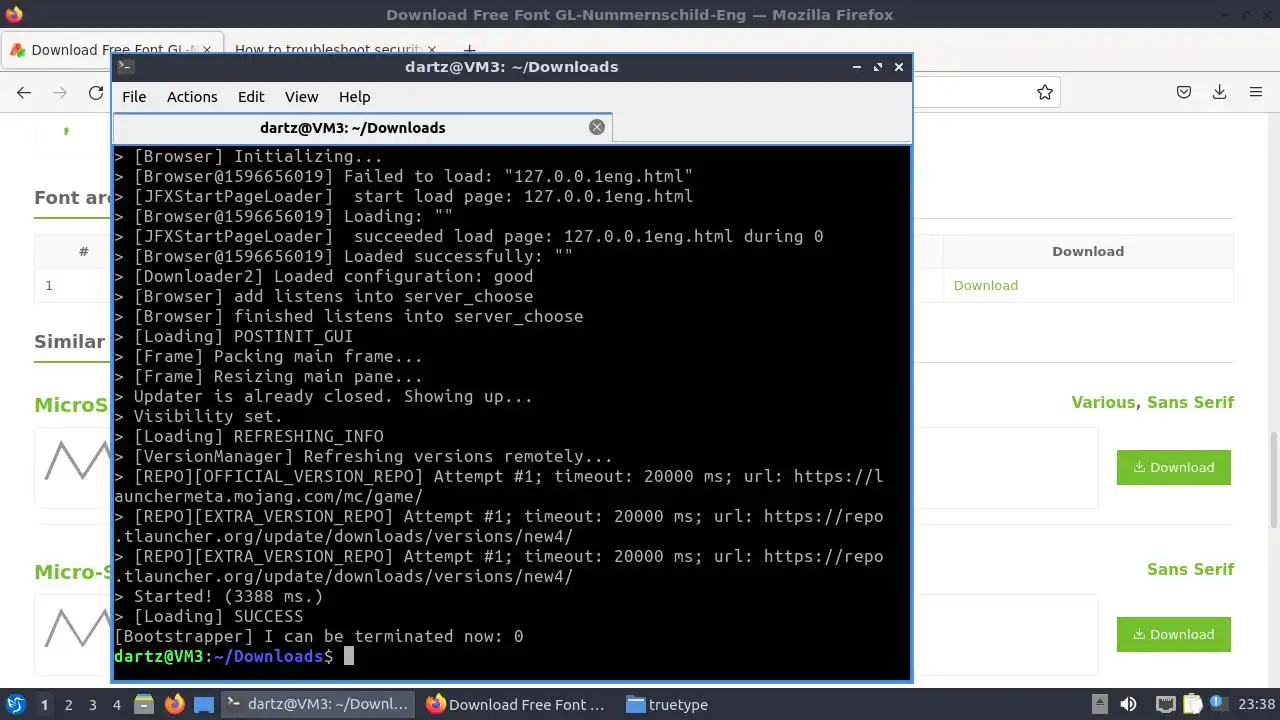
Task: Click the terminal window menu icon in title bar
Action: pos(125,67)
